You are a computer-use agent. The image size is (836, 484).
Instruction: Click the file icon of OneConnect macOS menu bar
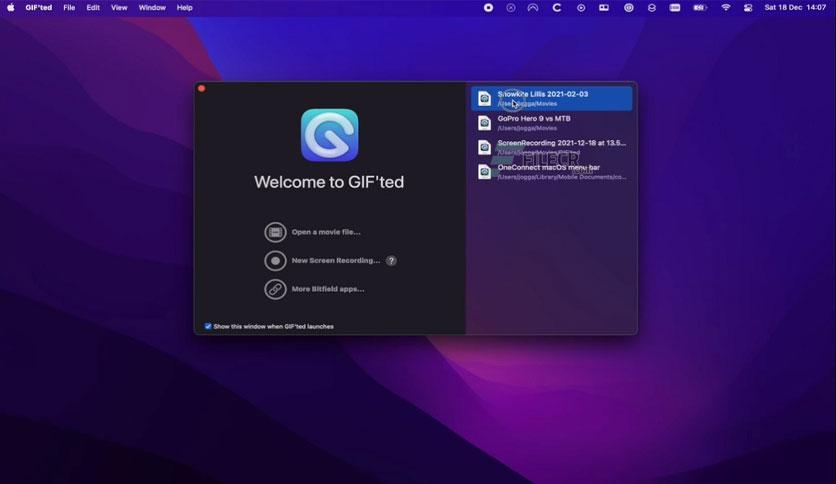click(484, 172)
